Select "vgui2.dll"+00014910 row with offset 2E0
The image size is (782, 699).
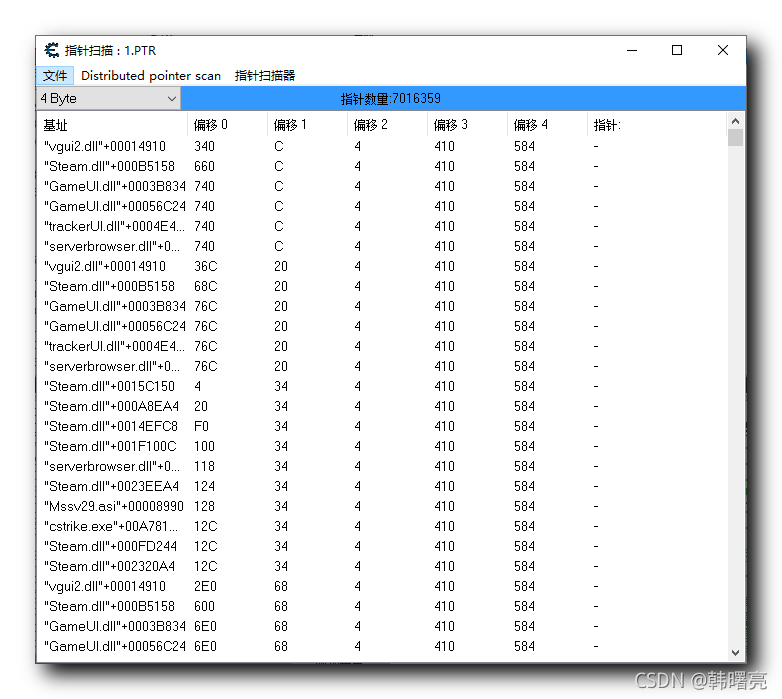point(382,586)
